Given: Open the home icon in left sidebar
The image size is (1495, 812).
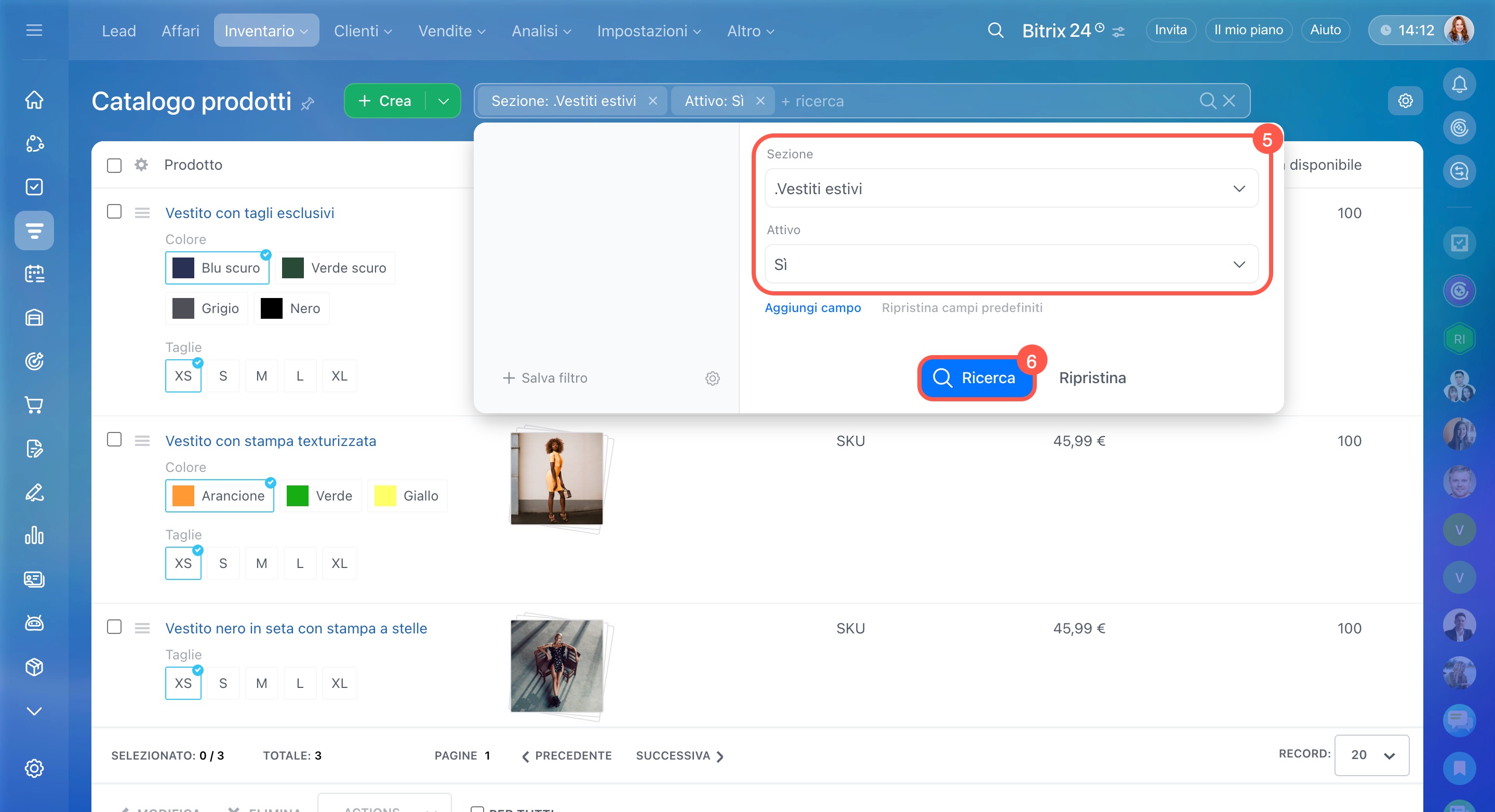Looking at the screenshot, I should pos(34,100).
